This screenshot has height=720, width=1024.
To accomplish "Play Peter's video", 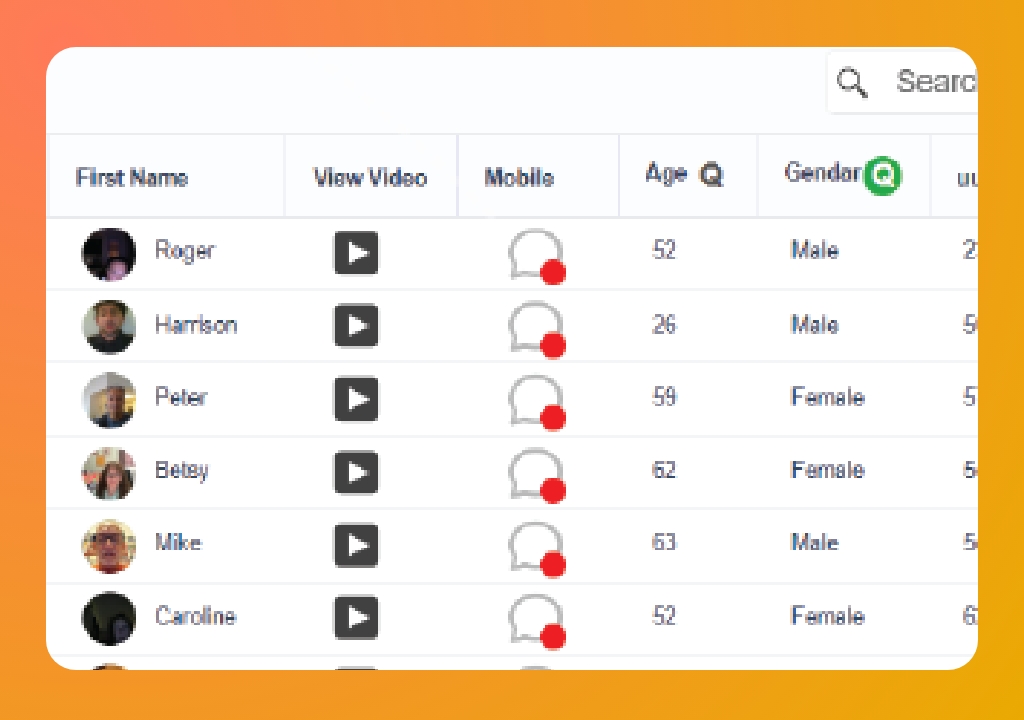I will coord(357,400).
